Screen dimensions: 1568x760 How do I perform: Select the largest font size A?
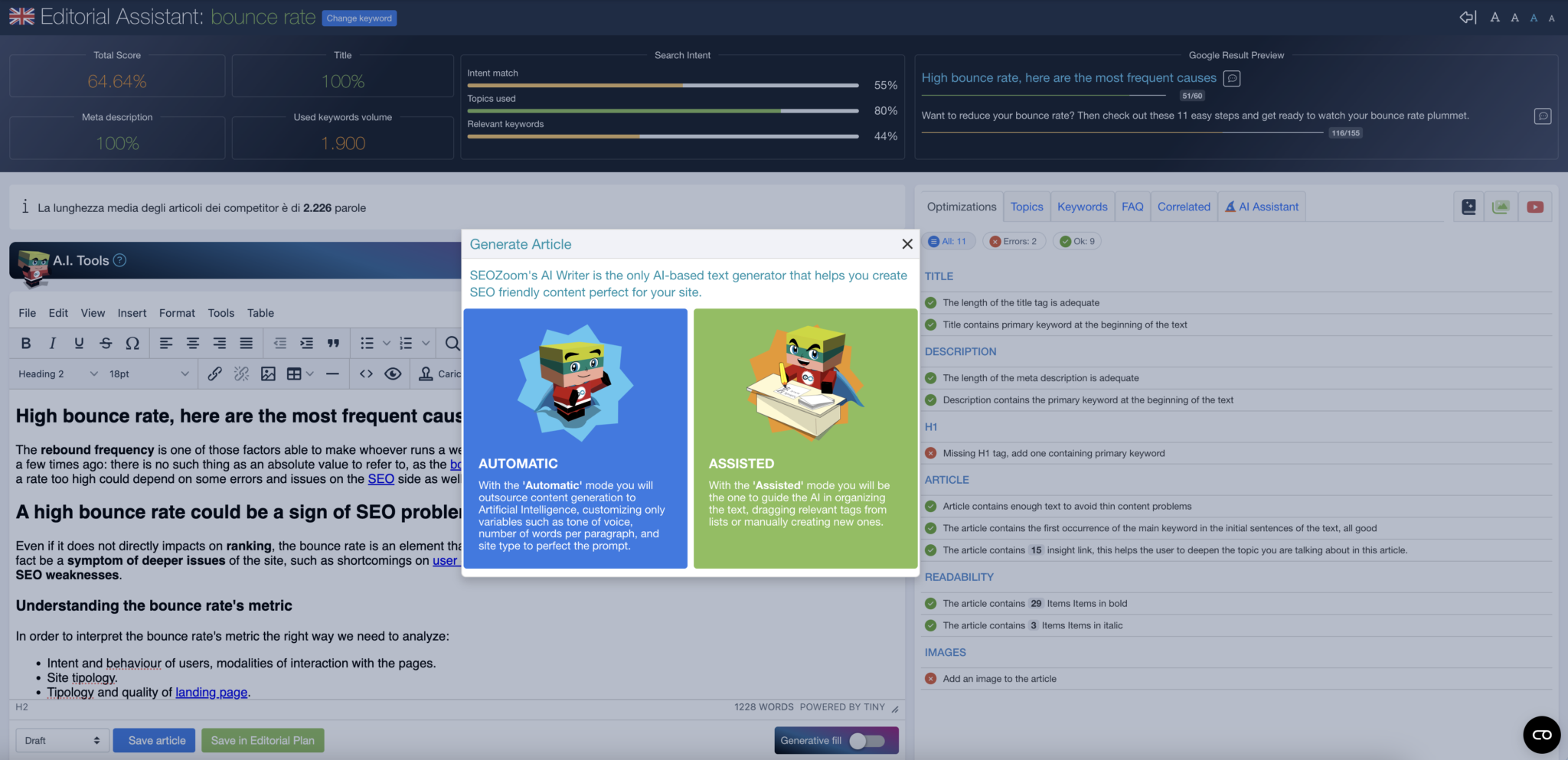[1494, 17]
